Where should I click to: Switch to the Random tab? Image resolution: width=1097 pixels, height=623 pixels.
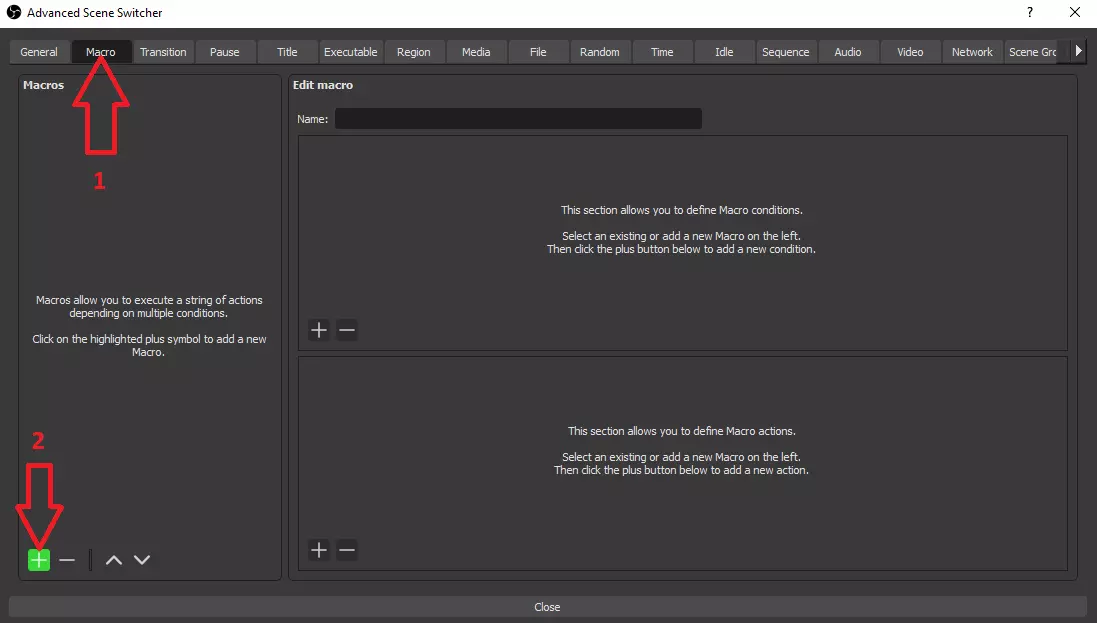pos(600,52)
